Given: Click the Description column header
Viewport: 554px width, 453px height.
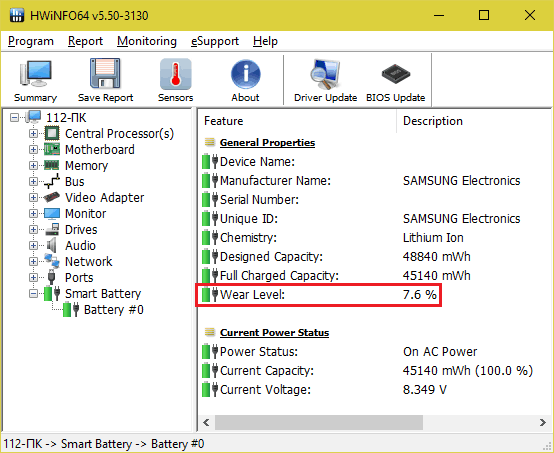Looking at the screenshot, I should [473, 121].
